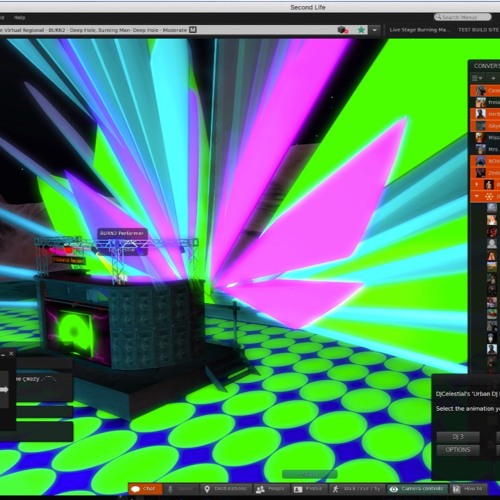This screenshot has height=500, width=500.
Task: Select the 'Mrs.' conversation row
Action: pyautogui.click(x=485, y=149)
